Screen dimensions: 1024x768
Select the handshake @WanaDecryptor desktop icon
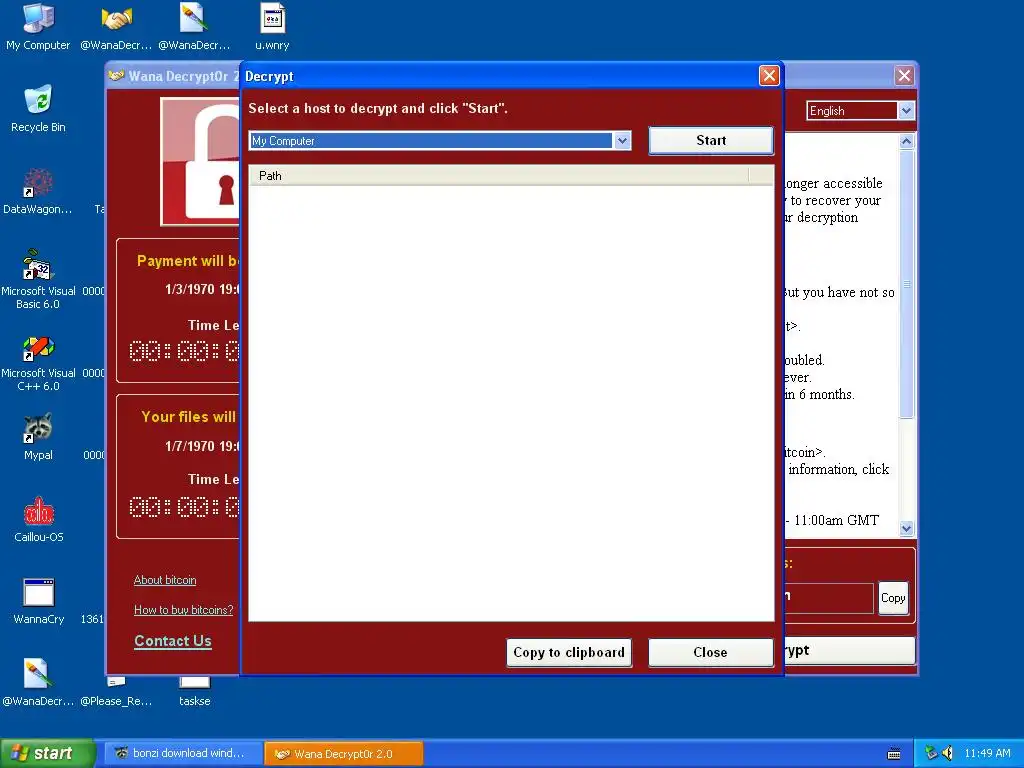coord(116,27)
